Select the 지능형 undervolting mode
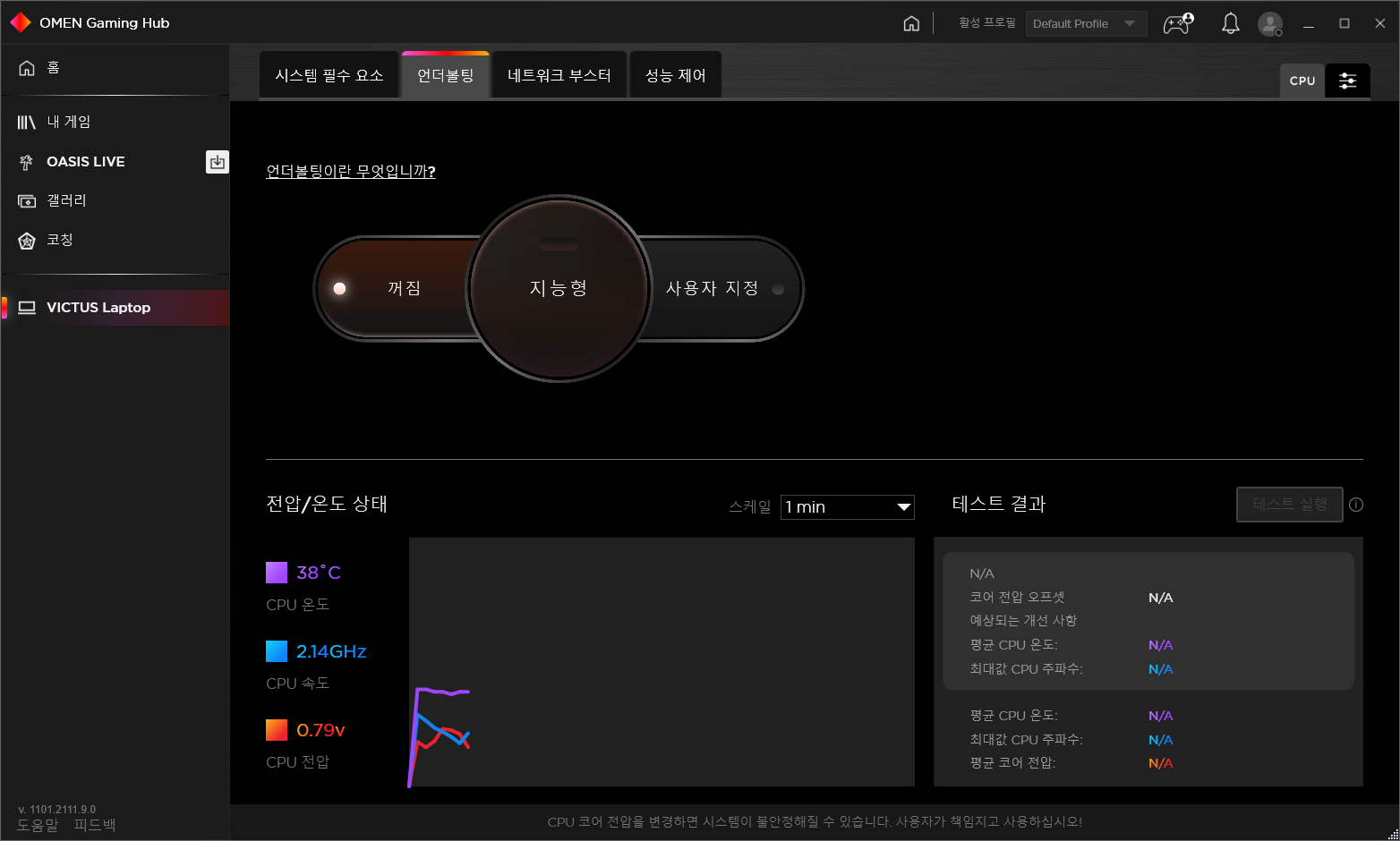Image resolution: width=1400 pixels, height=841 pixels. tap(559, 288)
